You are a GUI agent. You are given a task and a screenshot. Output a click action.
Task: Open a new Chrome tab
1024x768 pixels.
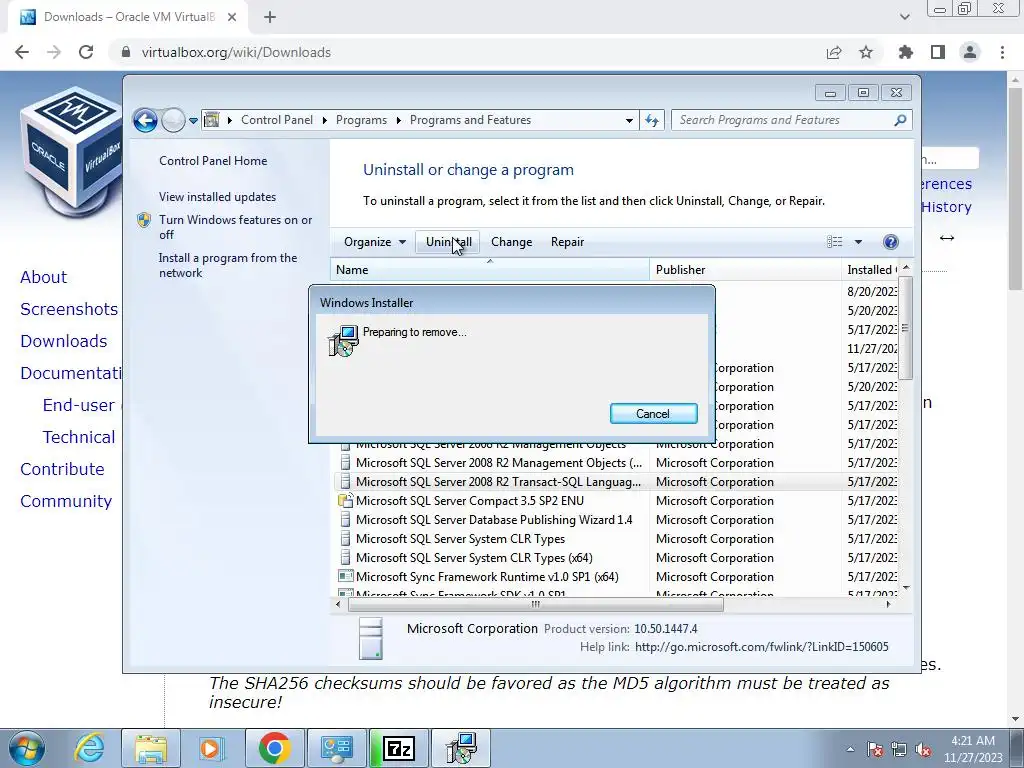[x=270, y=18]
